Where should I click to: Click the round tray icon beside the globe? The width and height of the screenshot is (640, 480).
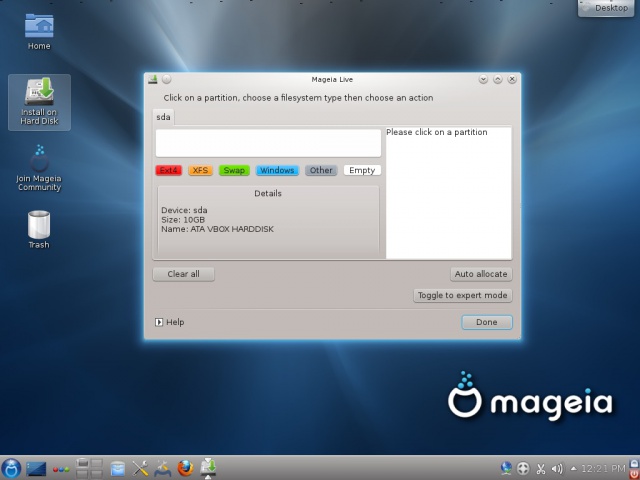click(x=523, y=469)
